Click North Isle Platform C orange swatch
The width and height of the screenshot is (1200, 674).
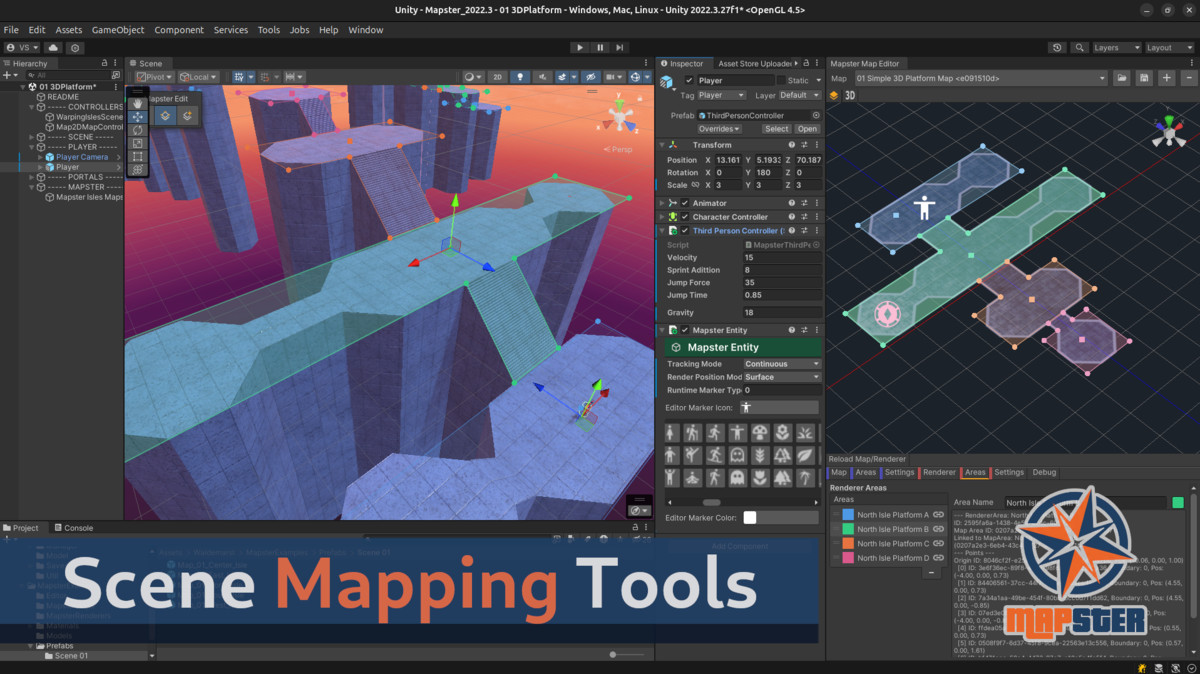pos(848,544)
